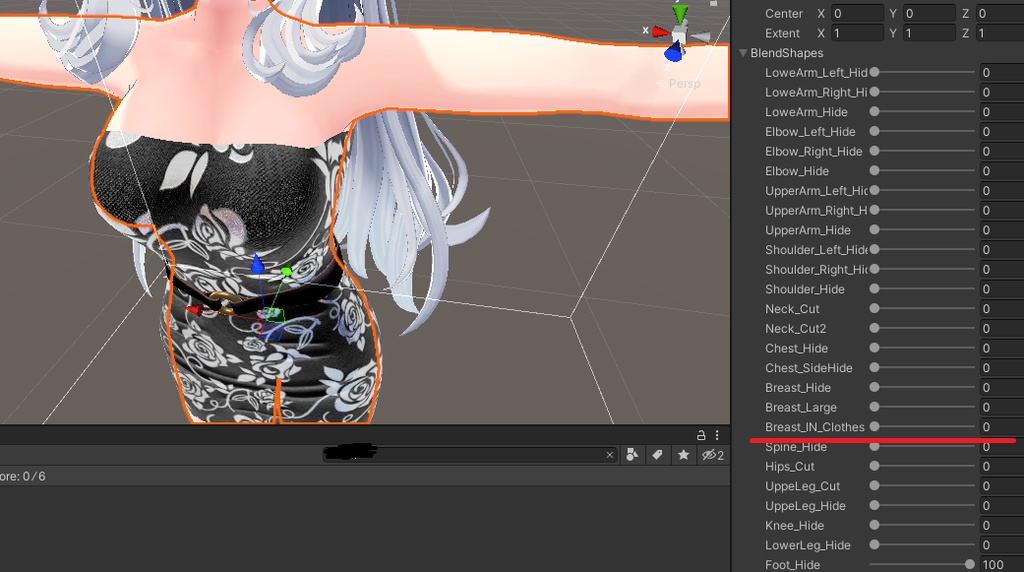1024x572 pixels.
Task: Open the project panel three-dot menu
Action: click(x=717, y=435)
